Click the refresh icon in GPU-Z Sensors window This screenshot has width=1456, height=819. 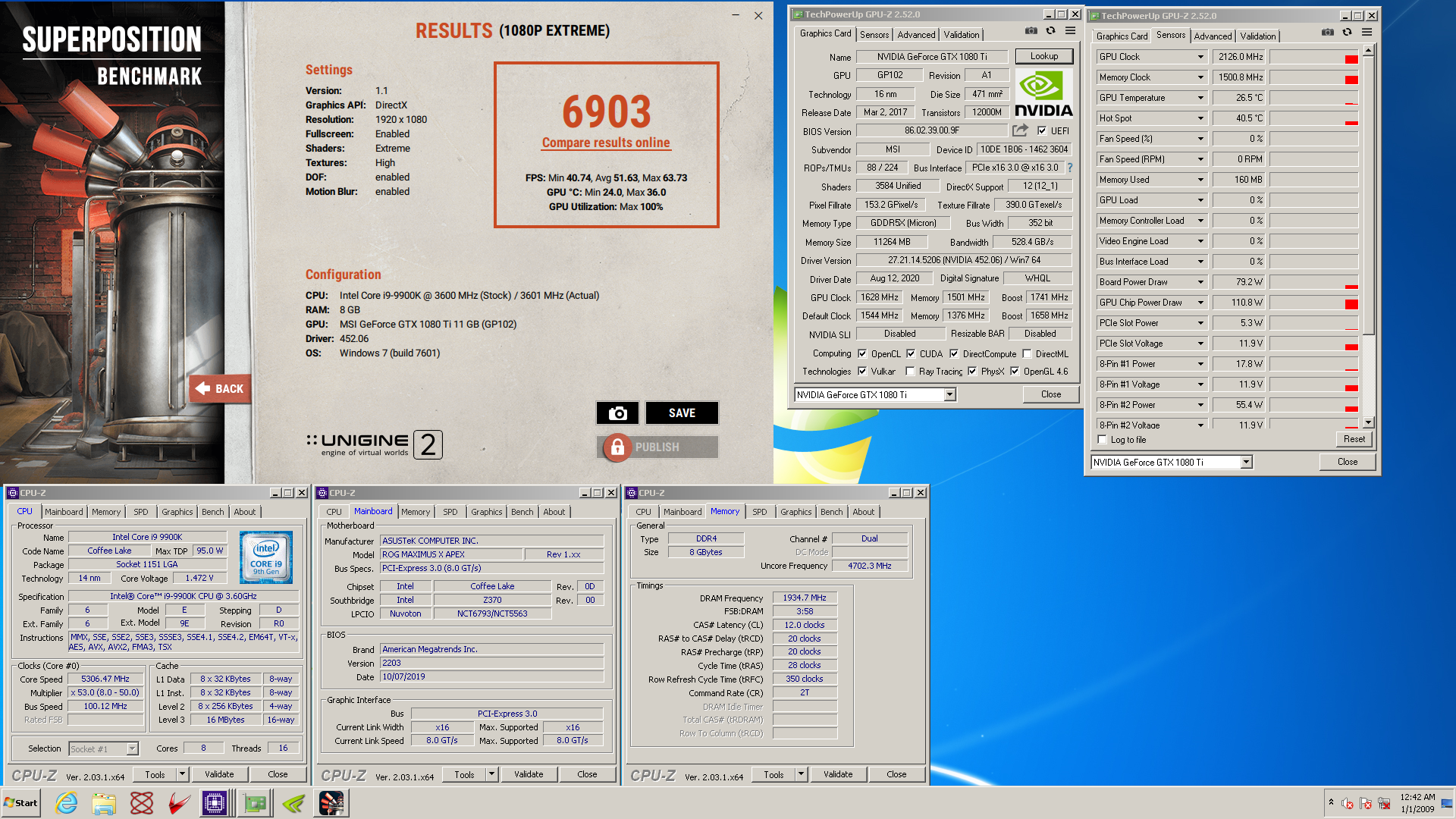(x=1347, y=33)
